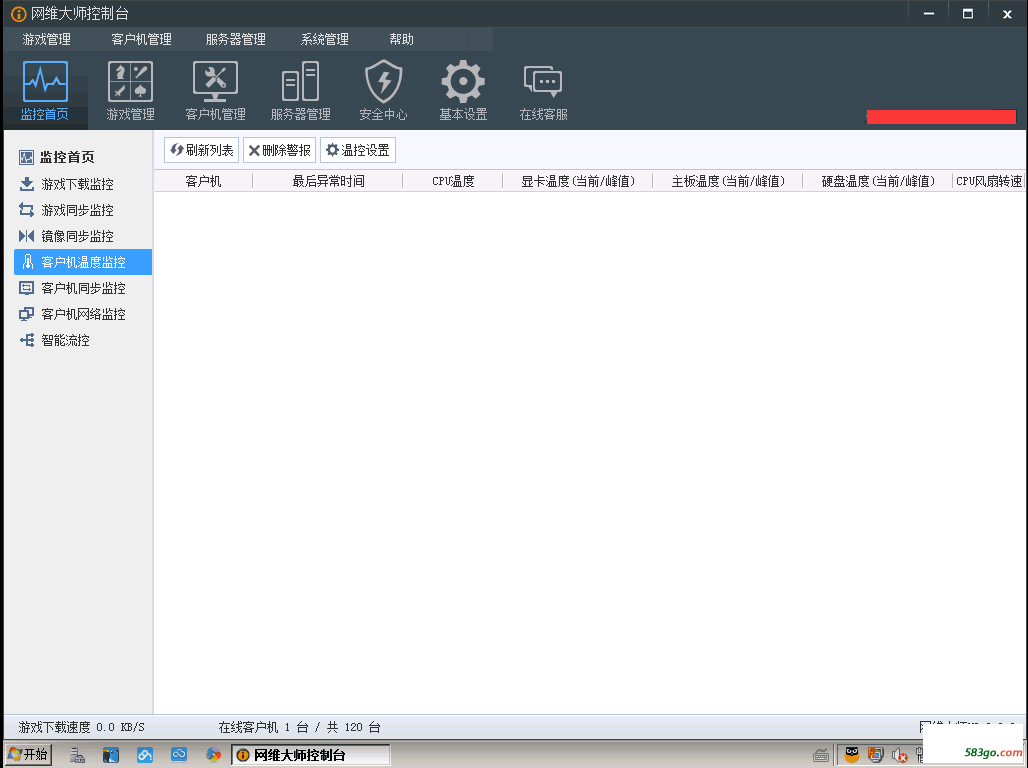The height and width of the screenshot is (768, 1028).
Task: Sort by CPU风扇转速 column header
Action: [x=989, y=181]
